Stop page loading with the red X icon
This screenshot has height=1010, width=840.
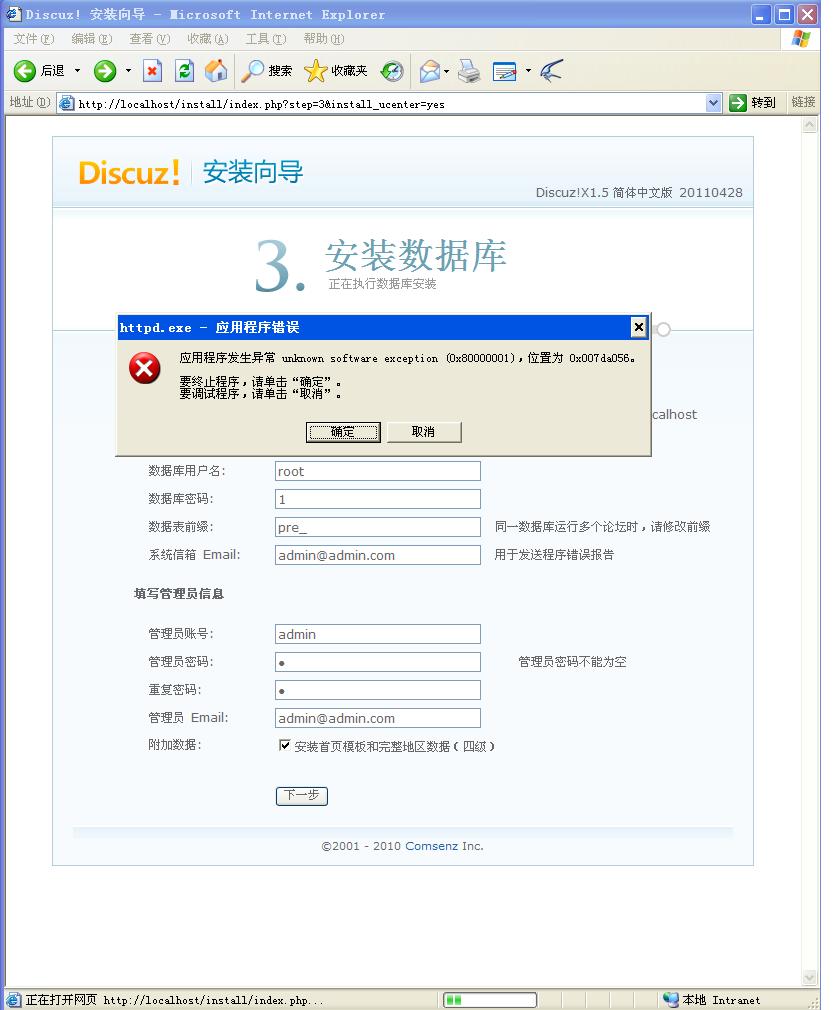coord(152,71)
